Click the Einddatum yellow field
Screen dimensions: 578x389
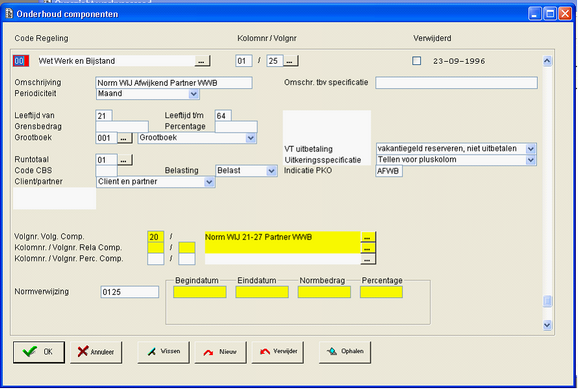pos(262,292)
